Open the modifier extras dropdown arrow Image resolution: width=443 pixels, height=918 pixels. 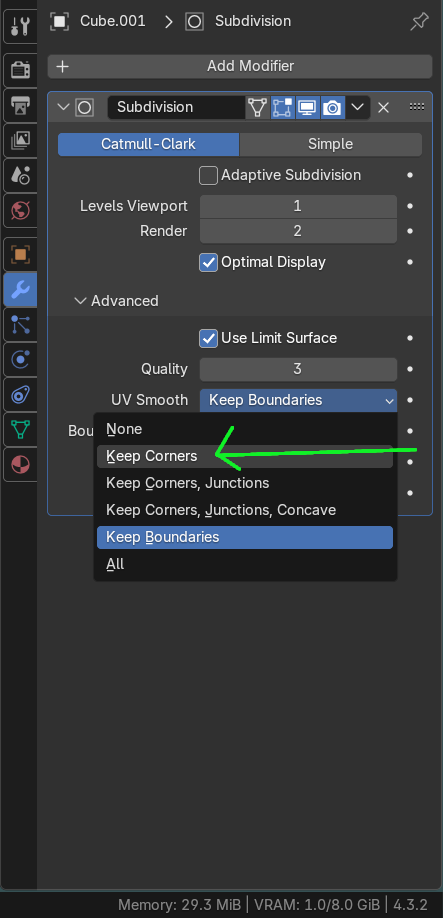[358, 107]
